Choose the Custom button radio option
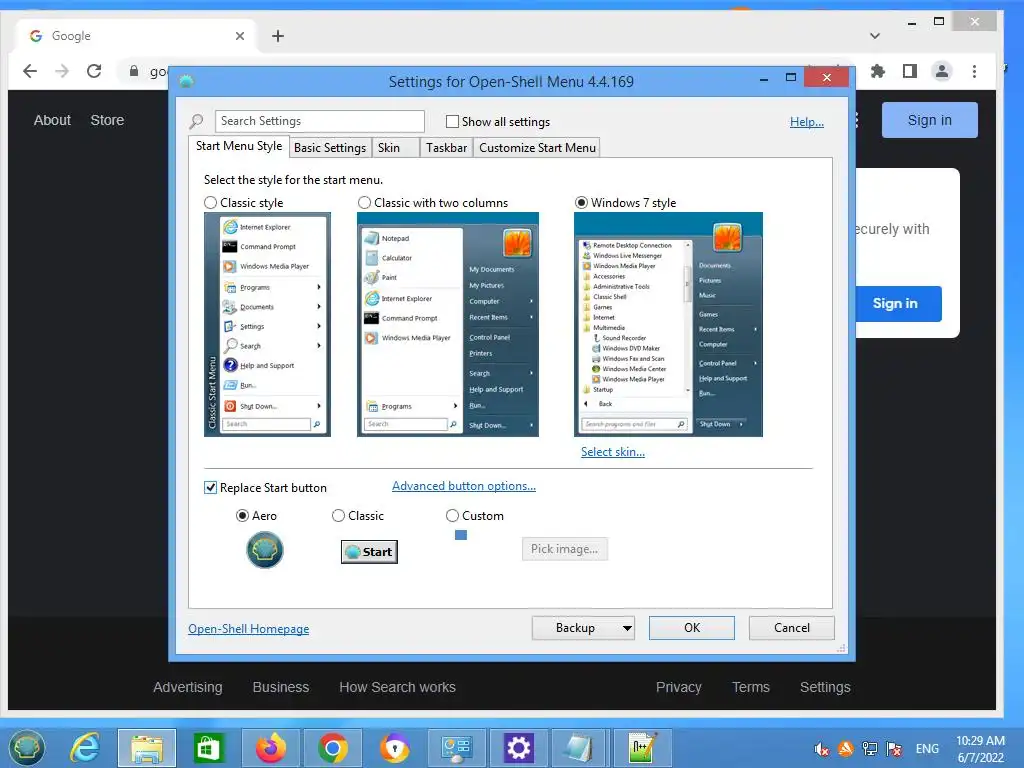 [452, 516]
